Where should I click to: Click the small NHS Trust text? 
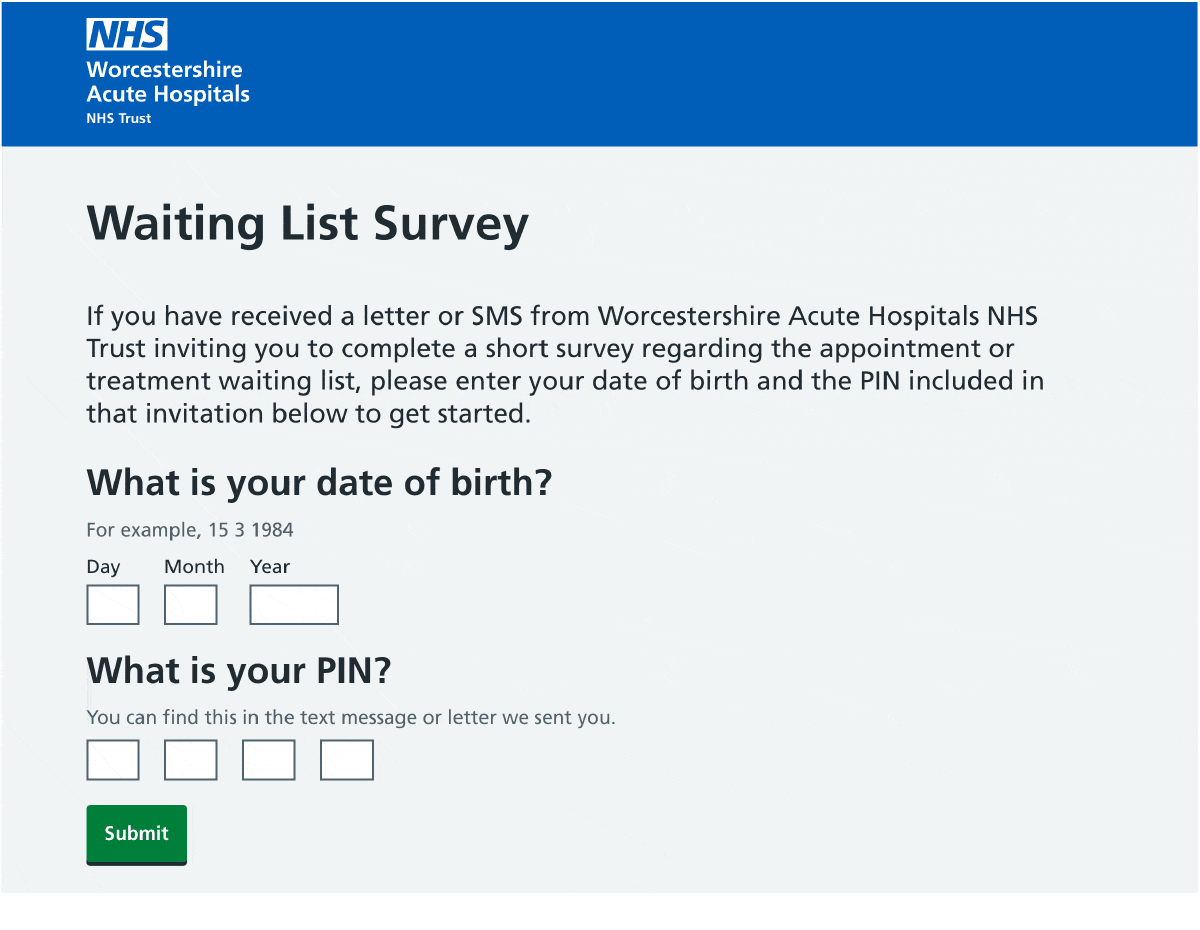[119, 118]
